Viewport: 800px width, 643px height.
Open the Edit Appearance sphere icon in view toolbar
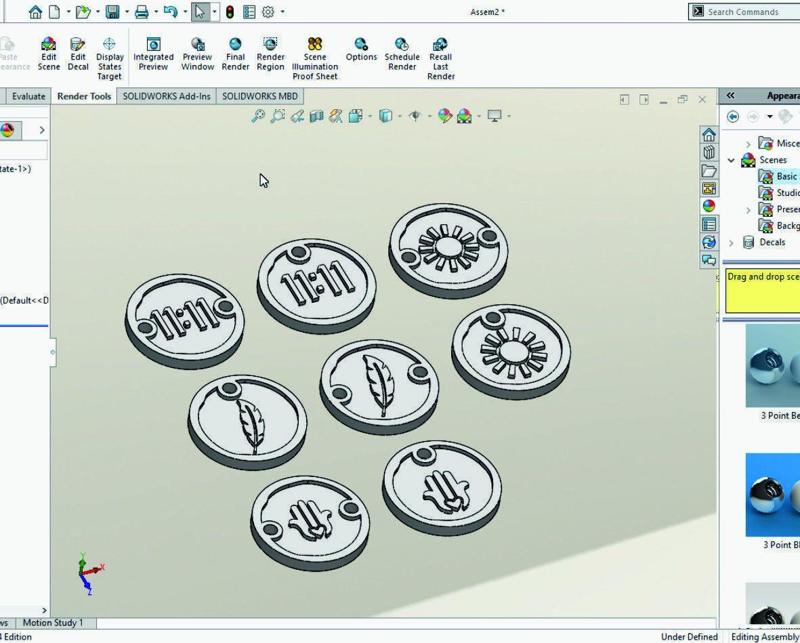(444, 116)
